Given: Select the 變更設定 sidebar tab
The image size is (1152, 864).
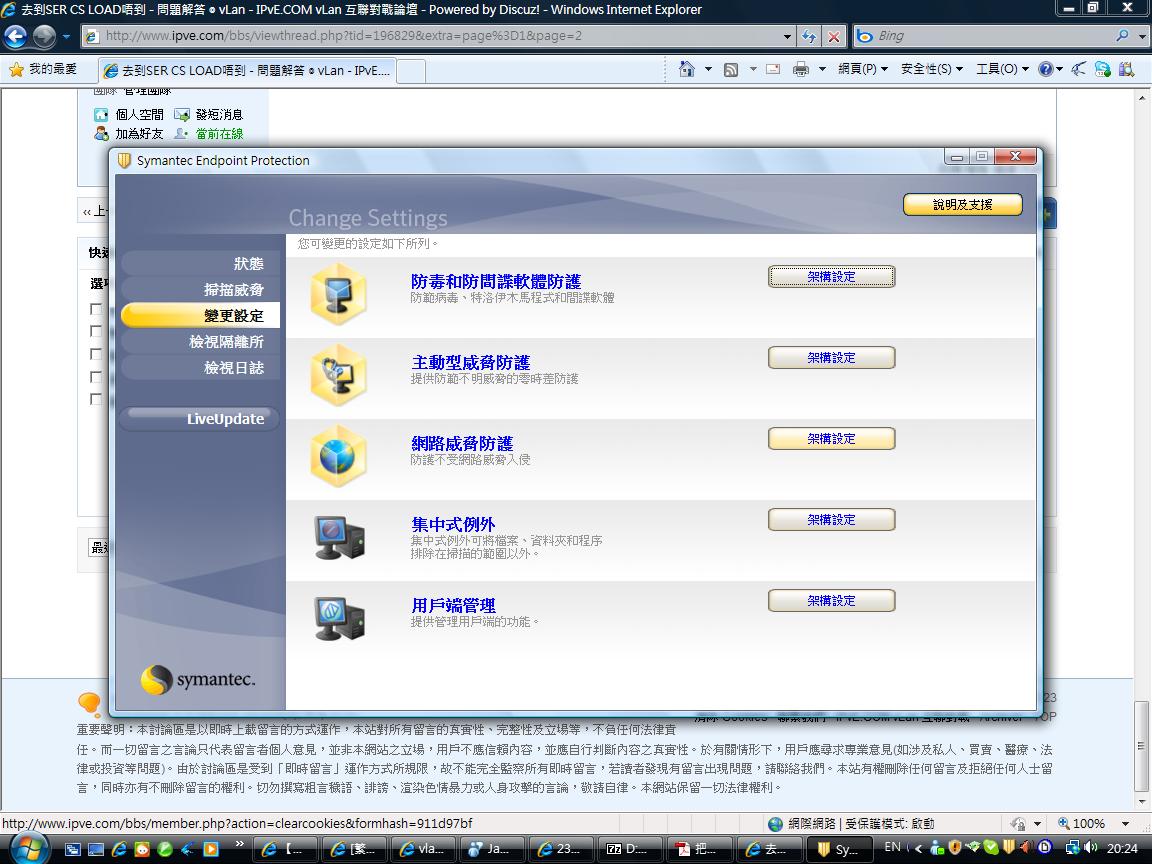Looking at the screenshot, I should click(200, 316).
